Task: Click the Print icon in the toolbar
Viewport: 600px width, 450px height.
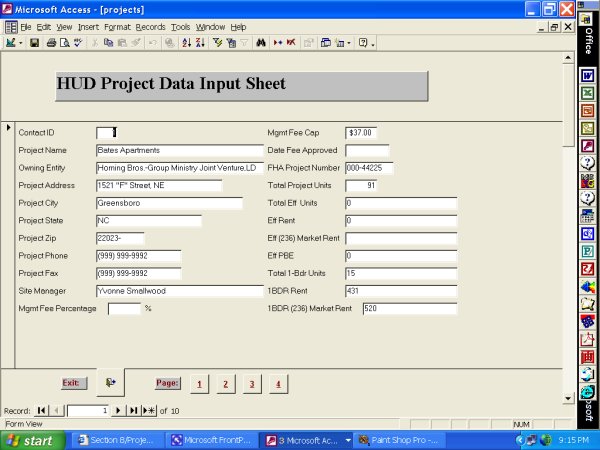Action: [50, 44]
